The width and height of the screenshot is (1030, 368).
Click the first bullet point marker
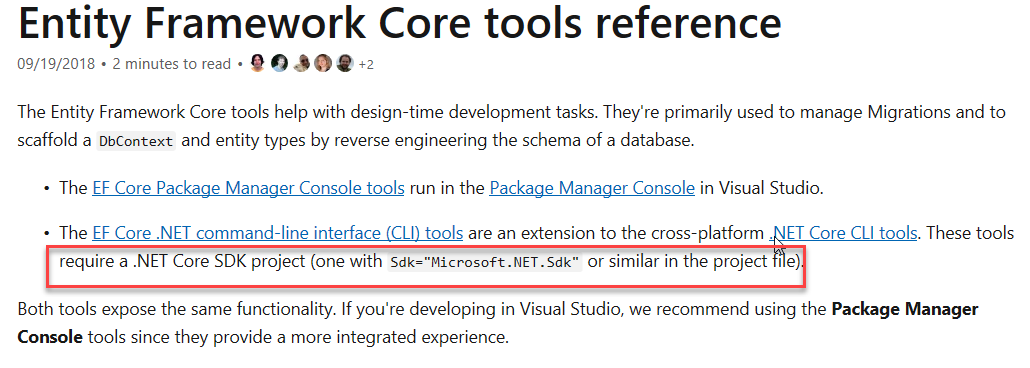tap(47, 189)
